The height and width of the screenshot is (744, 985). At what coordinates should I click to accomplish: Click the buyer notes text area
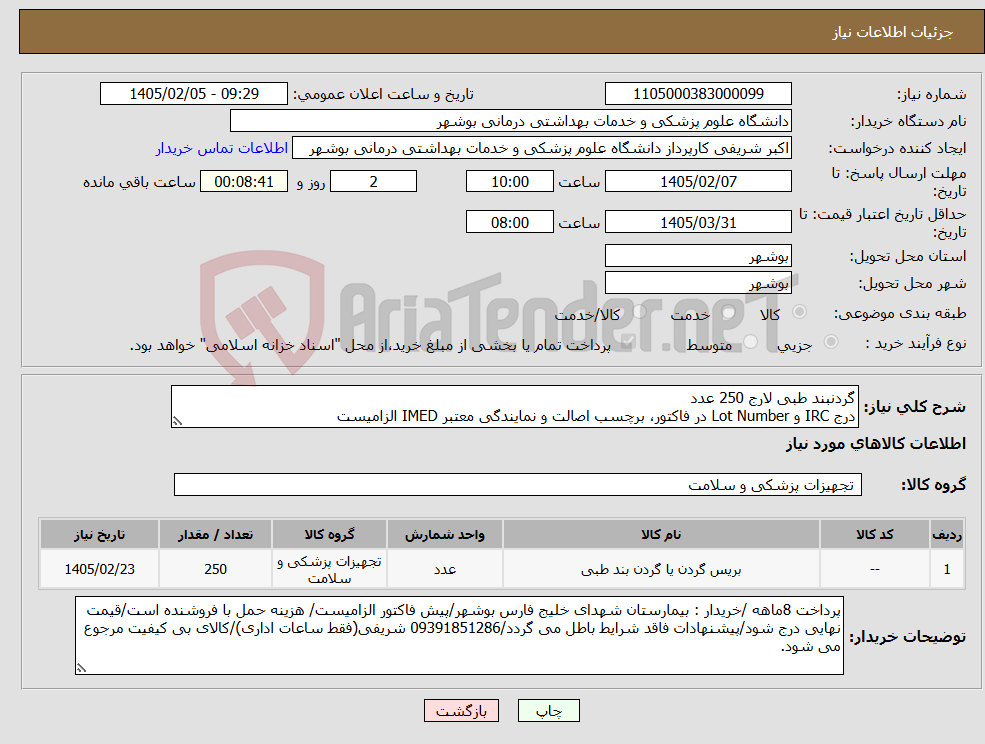point(459,635)
